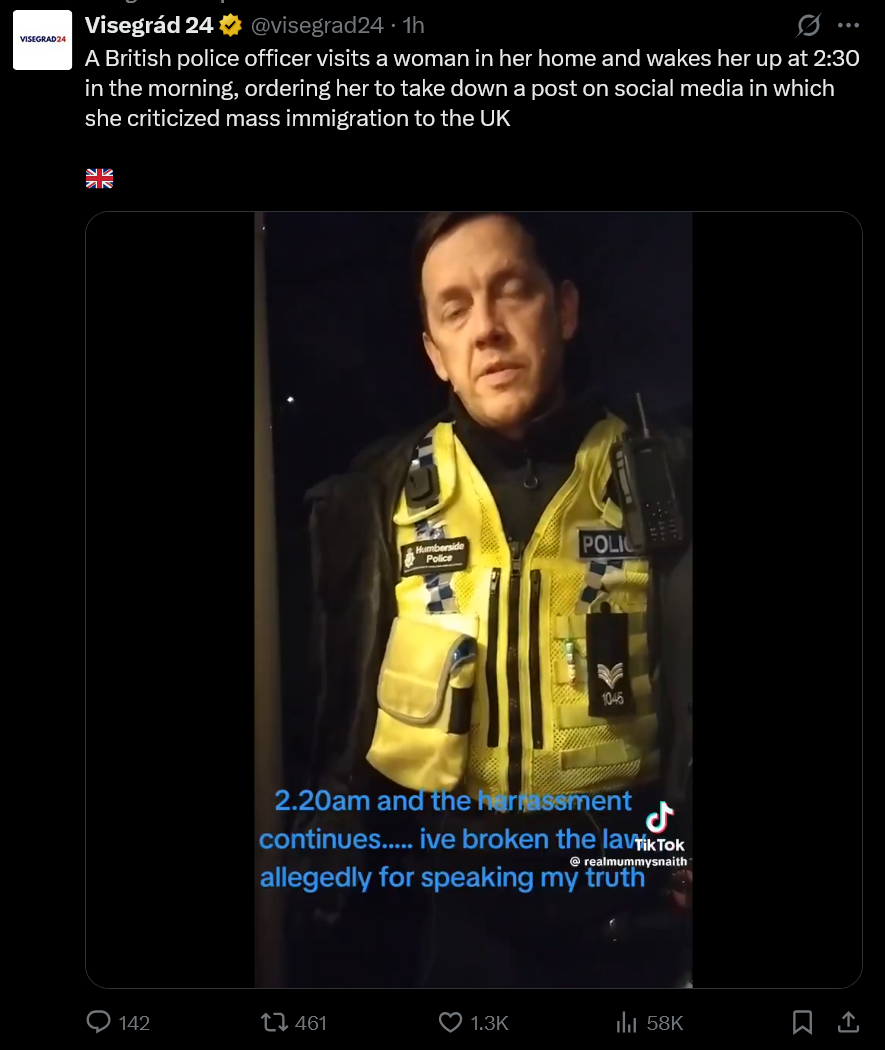Image resolution: width=885 pixels, height=1050 pixels.
Task: Click the Humberside Police badge in video
Action: (435, 553)
